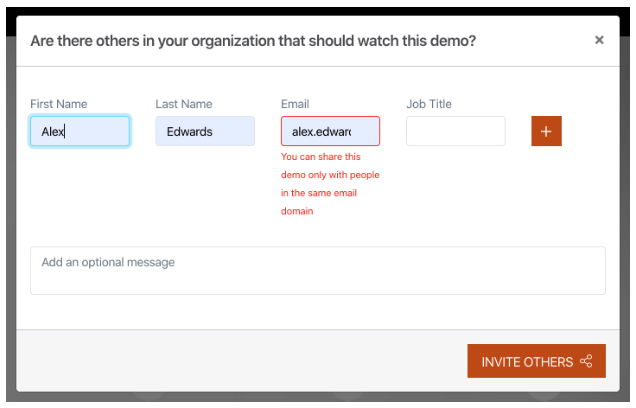
Task: Click the INVITE OTHERS button
Action: coord(537,361)
